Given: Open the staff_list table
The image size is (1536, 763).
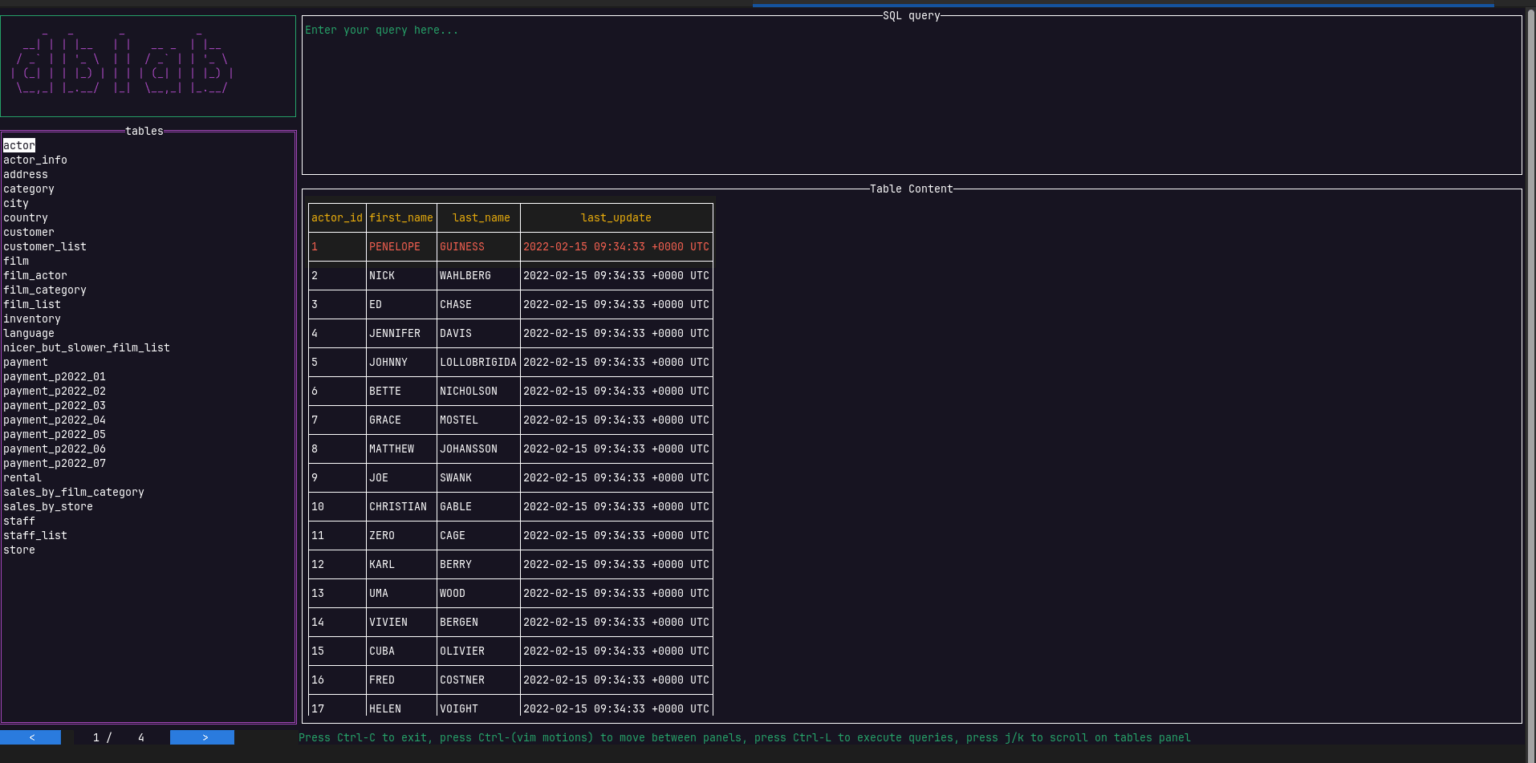Looking at the screenshot, I should (x=35, y=535).
